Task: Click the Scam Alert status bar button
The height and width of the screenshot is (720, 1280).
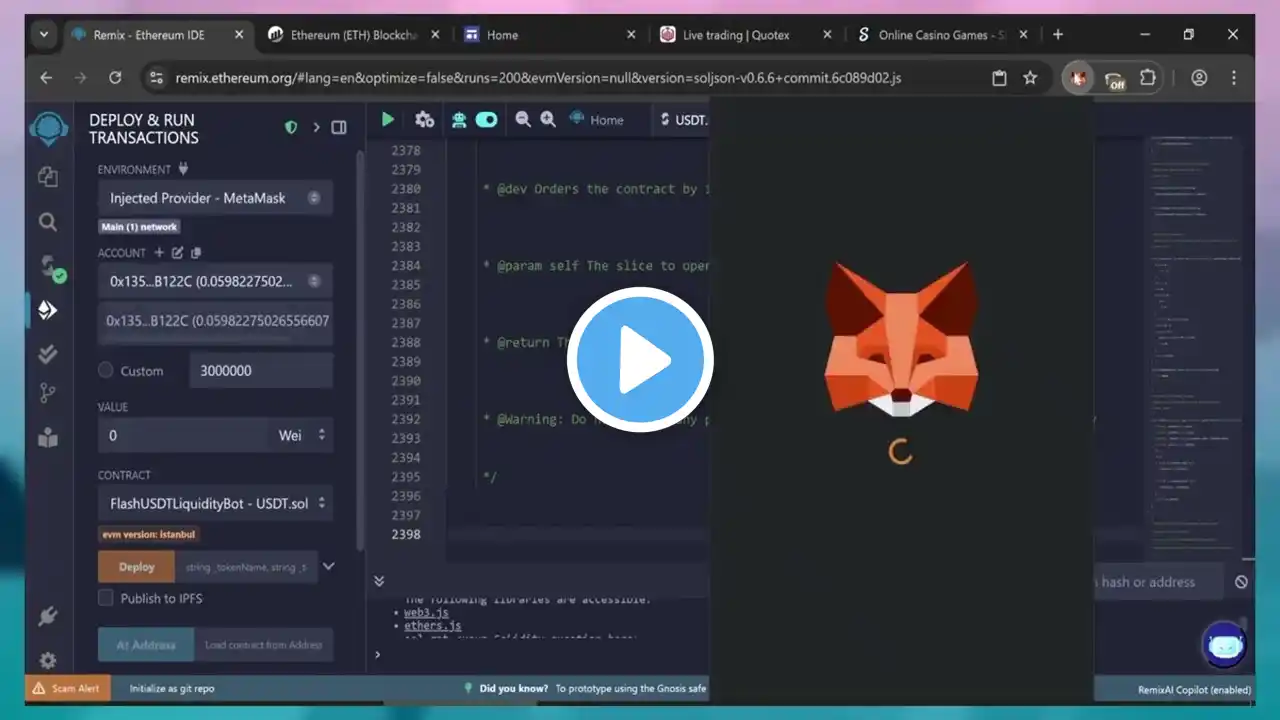Action: pos(68,689)
